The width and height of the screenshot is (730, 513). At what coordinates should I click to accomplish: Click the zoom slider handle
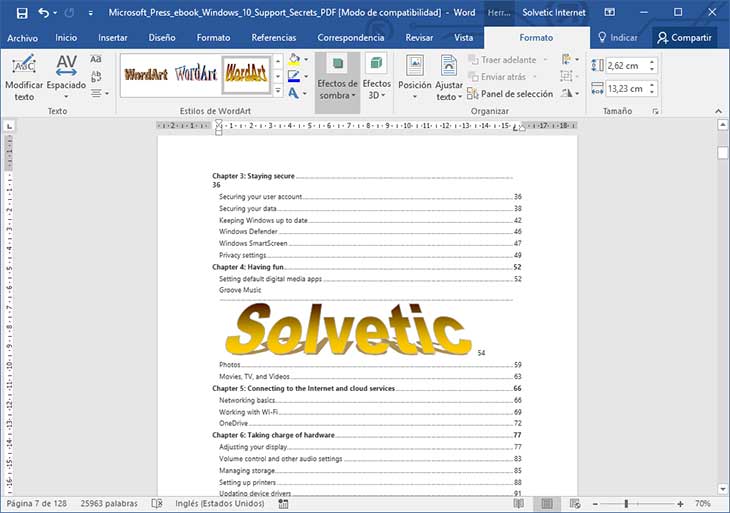626,504
